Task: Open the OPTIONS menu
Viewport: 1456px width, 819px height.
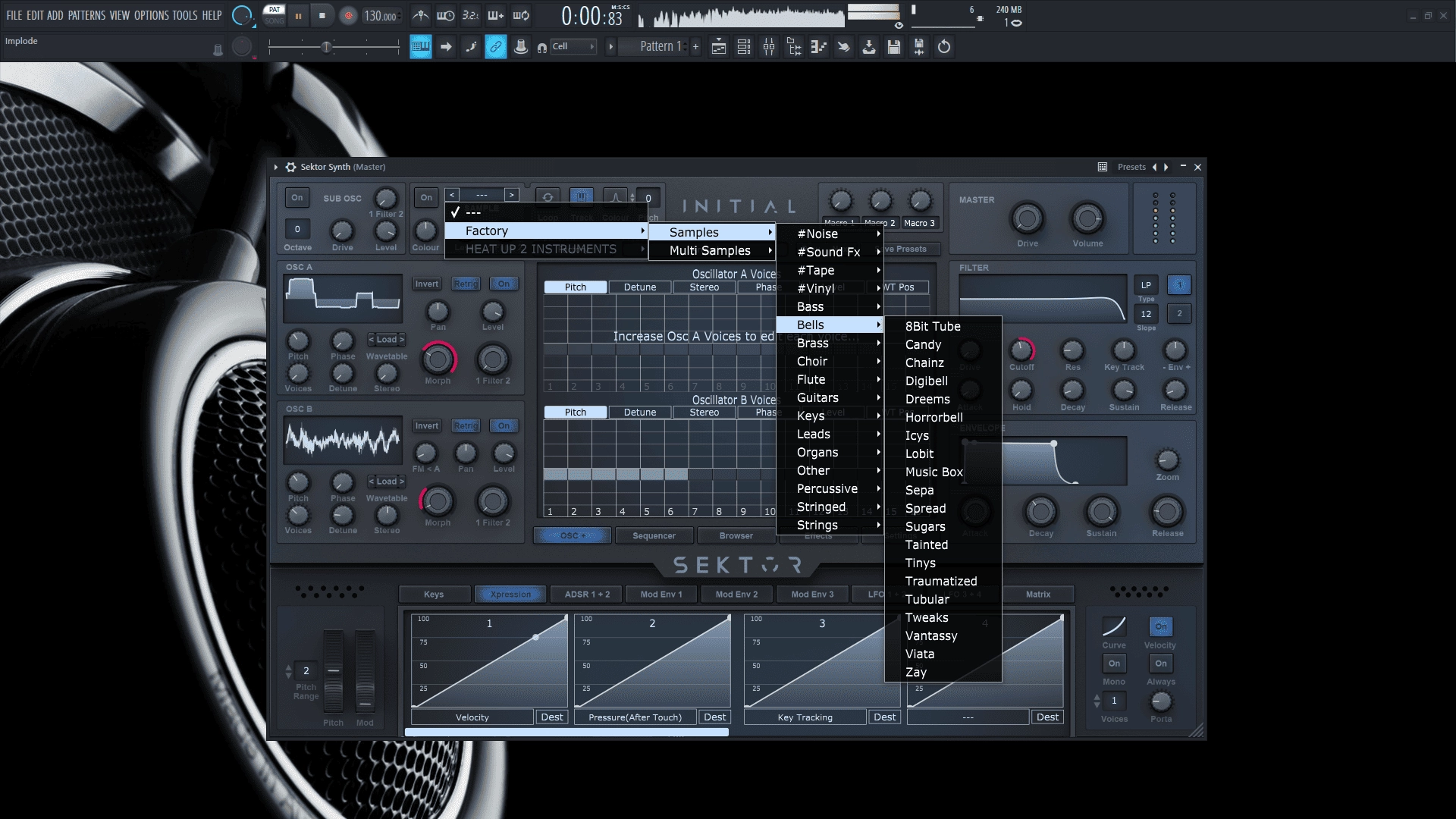Action: point(152,15)
